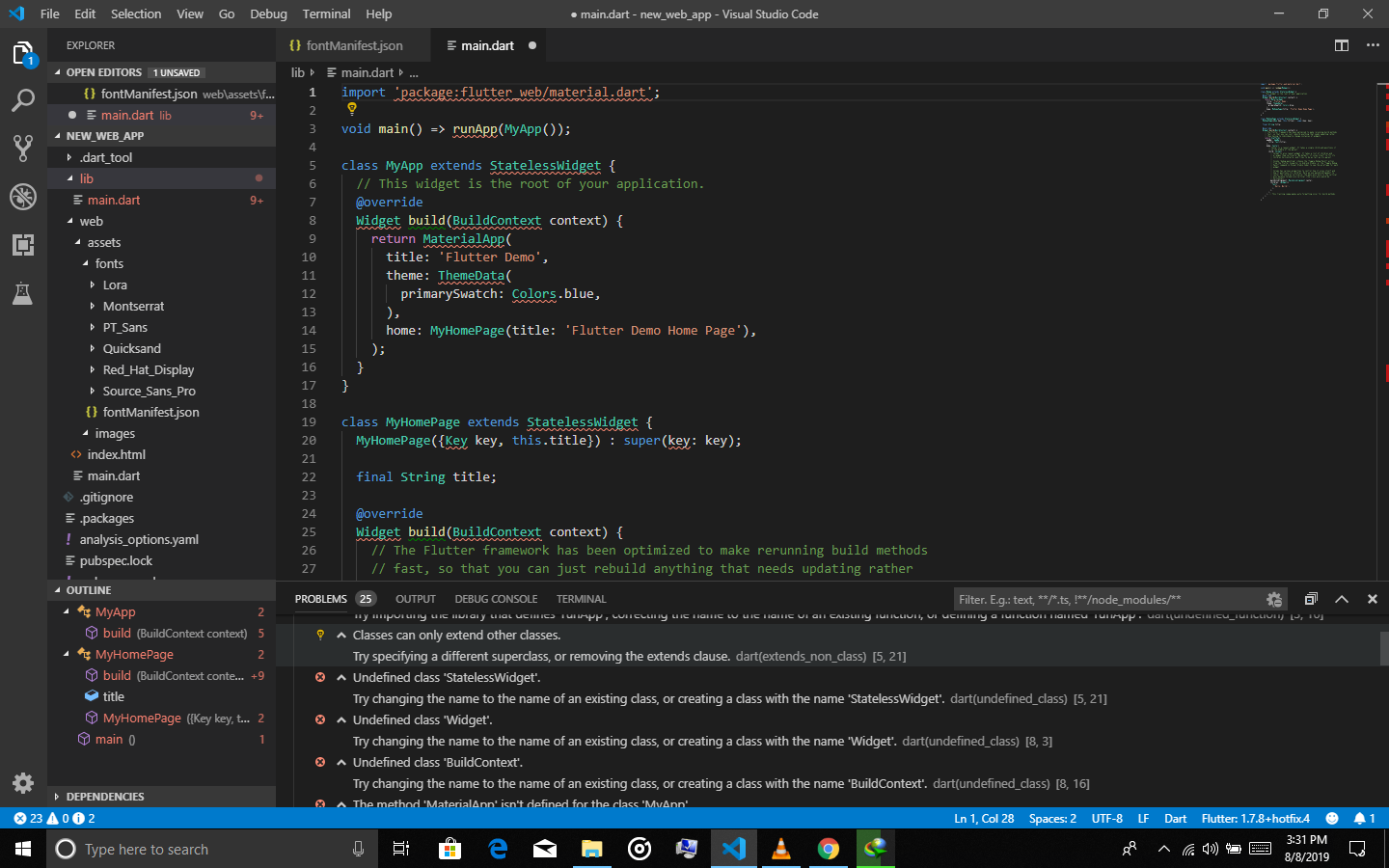
Task: Click the lightbulb quick fix on line 2
Action: point(352,109)
